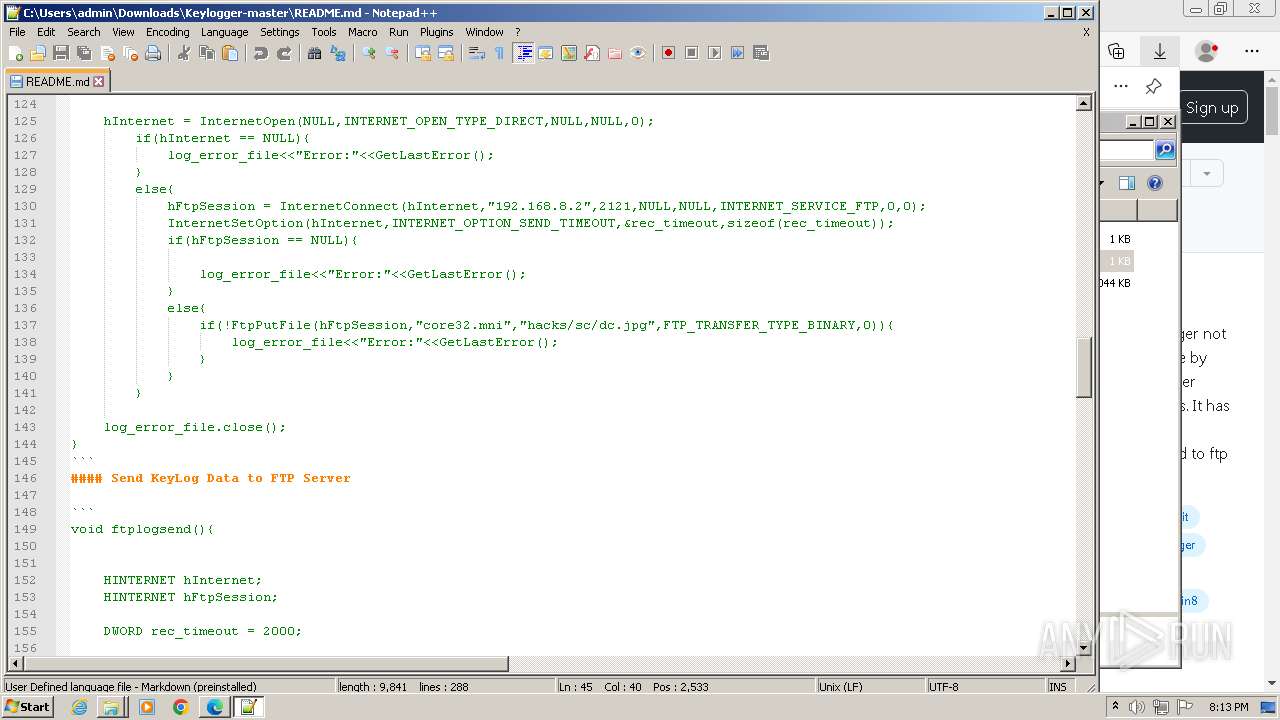Open the Search menu
1280x720 pixels.
[x=84, y=32]
